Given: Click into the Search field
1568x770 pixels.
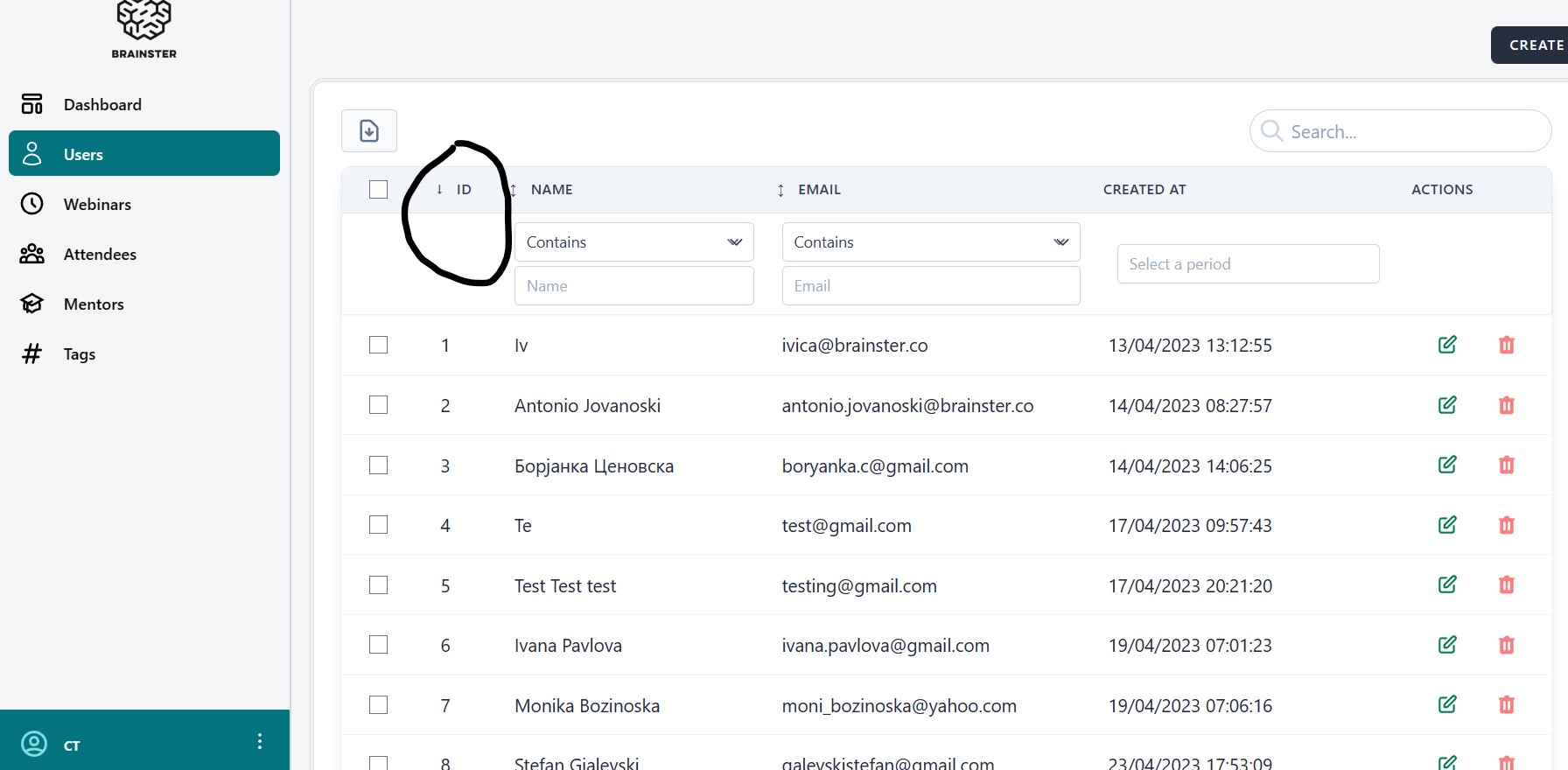Looking at the screenshot, I should [1409, 132].
